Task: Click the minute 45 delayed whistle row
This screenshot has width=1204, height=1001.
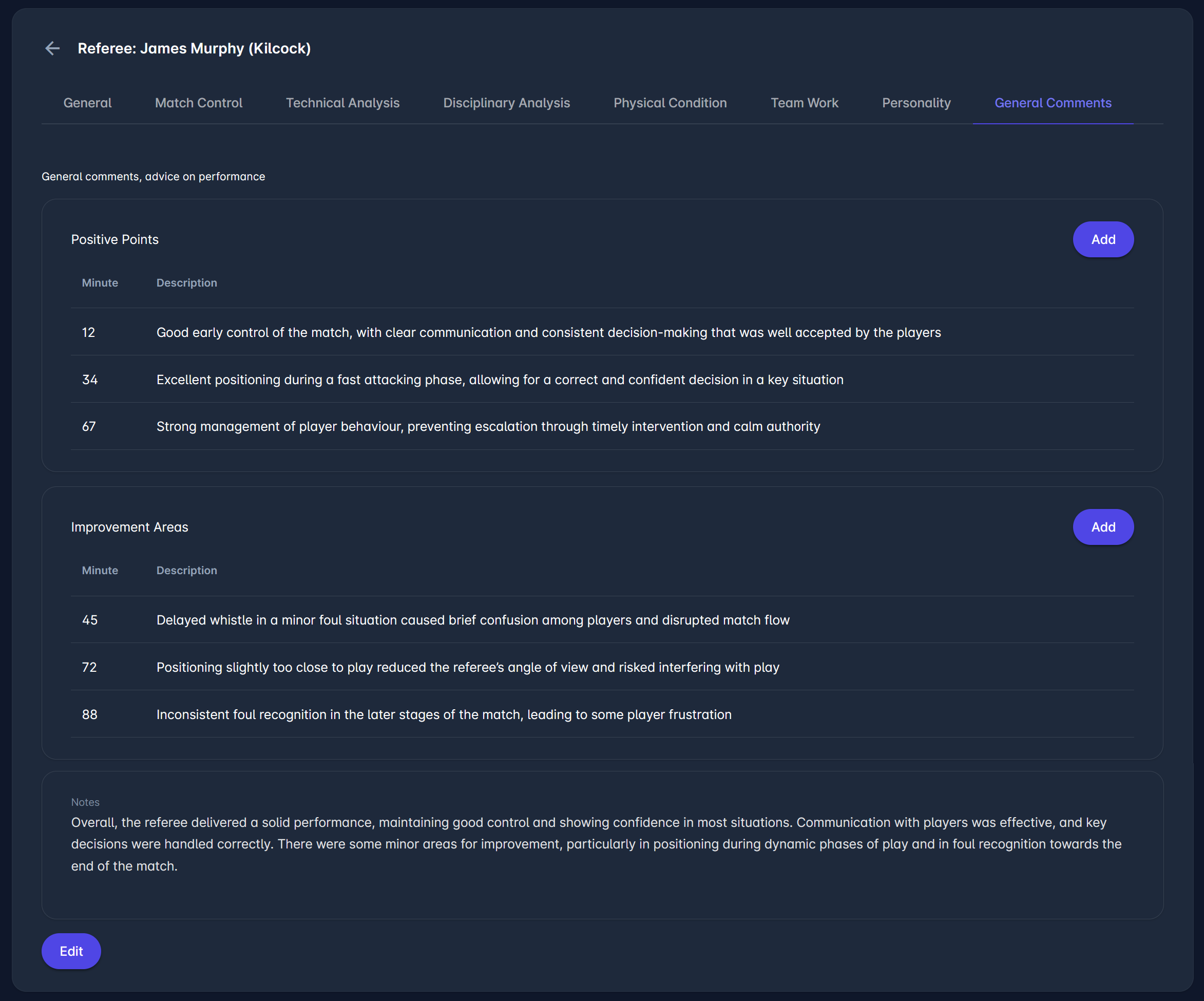Action: [472, 620]
